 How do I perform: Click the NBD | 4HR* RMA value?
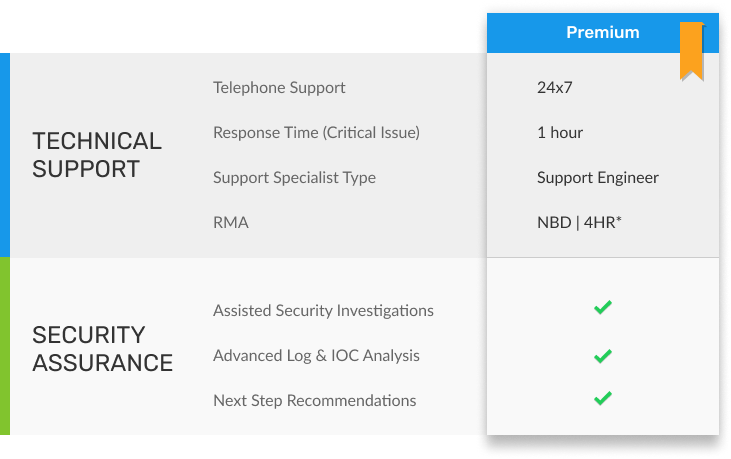579,223
